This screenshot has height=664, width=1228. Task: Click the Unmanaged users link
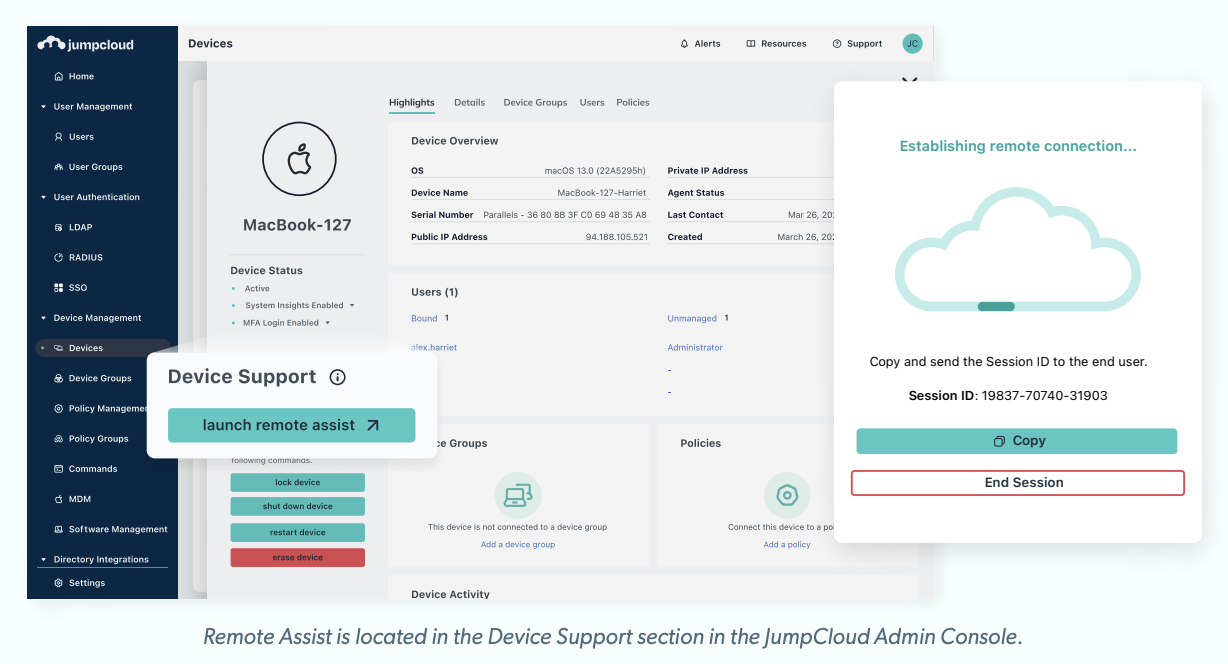tap(692, 318)
